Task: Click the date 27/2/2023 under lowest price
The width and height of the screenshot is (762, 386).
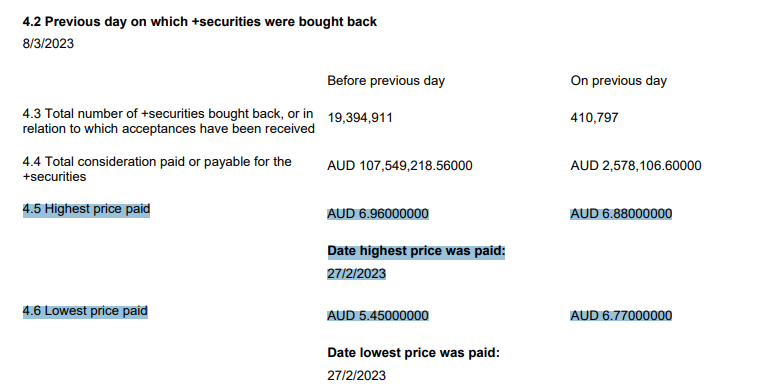Action: (x=356, y=376)
